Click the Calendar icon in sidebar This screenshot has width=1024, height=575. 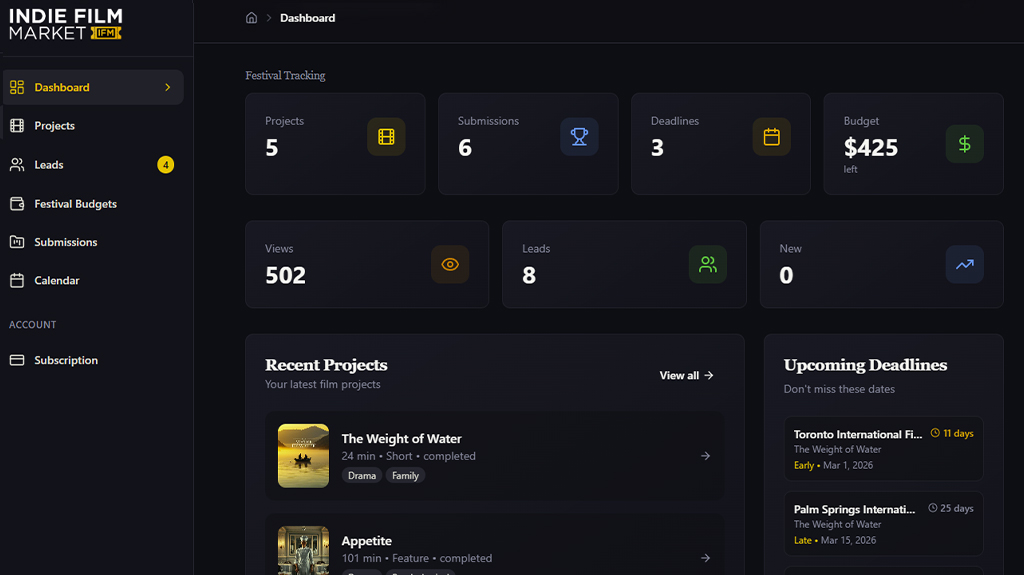17,280
